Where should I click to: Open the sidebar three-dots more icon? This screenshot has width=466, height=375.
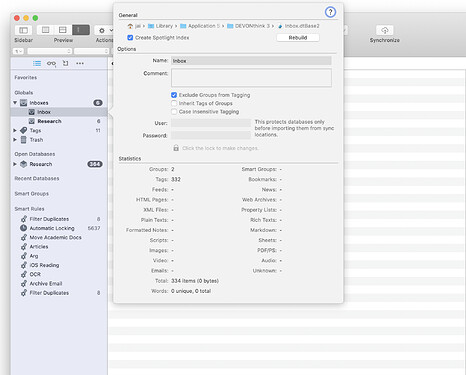(x=80, y=63)
